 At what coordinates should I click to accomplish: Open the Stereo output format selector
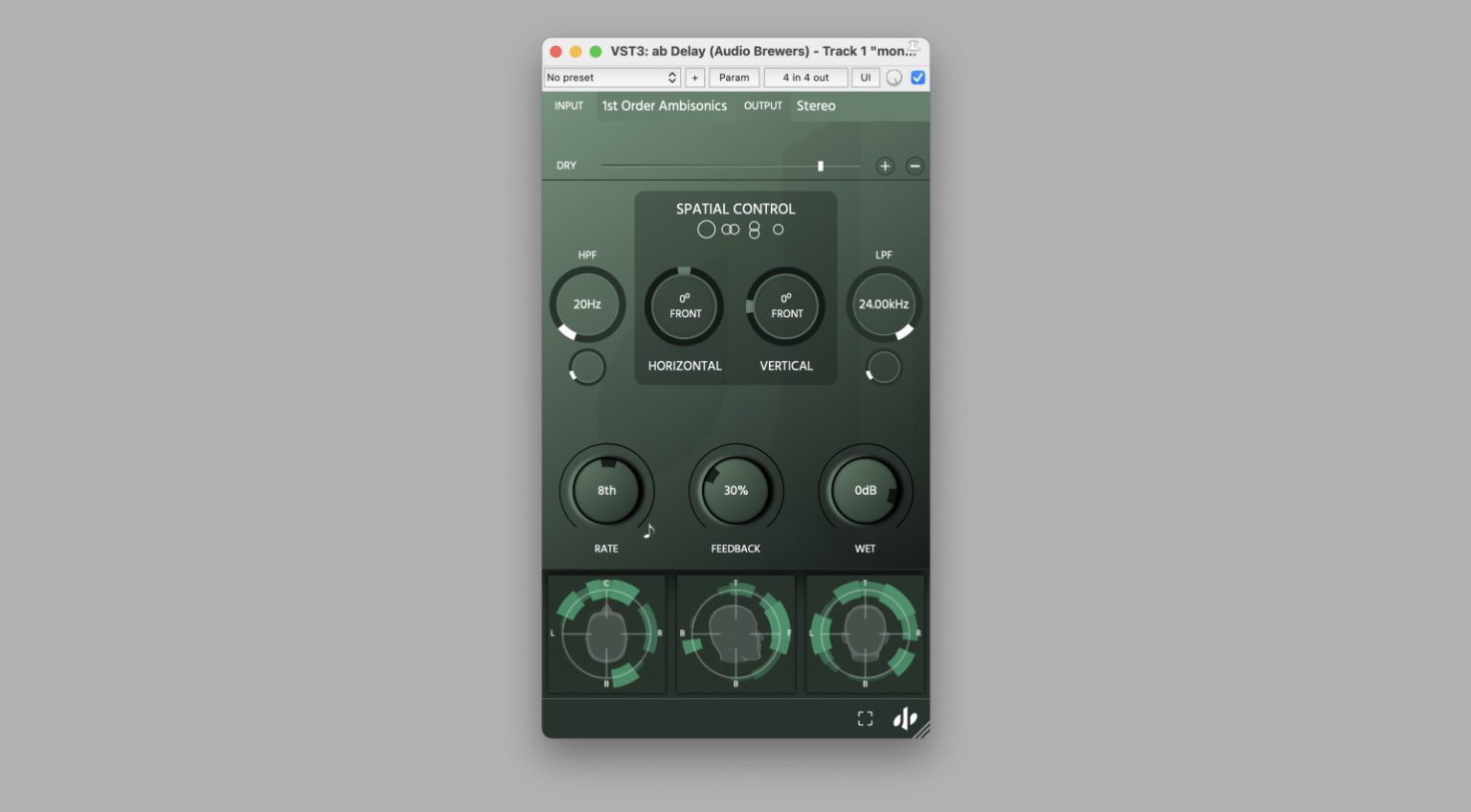point(816,106)
